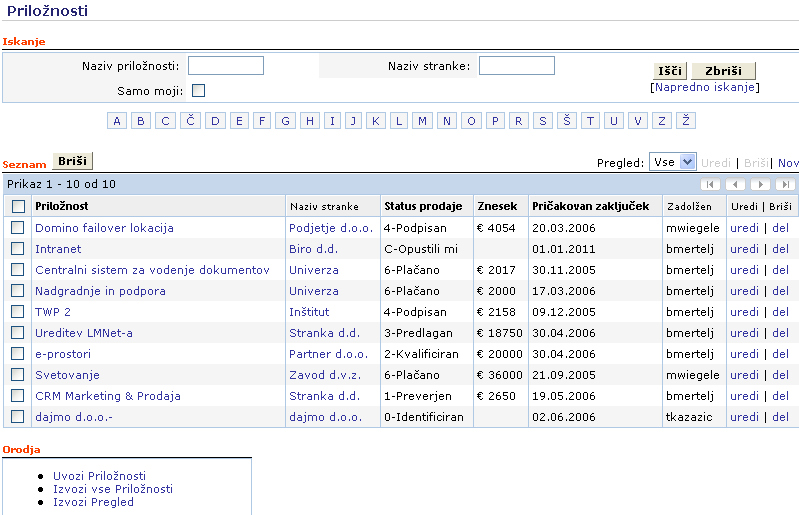This screenshot has height=515, width=799.
Task: Click into Naziv priložnosti input field
Action: 226,66
